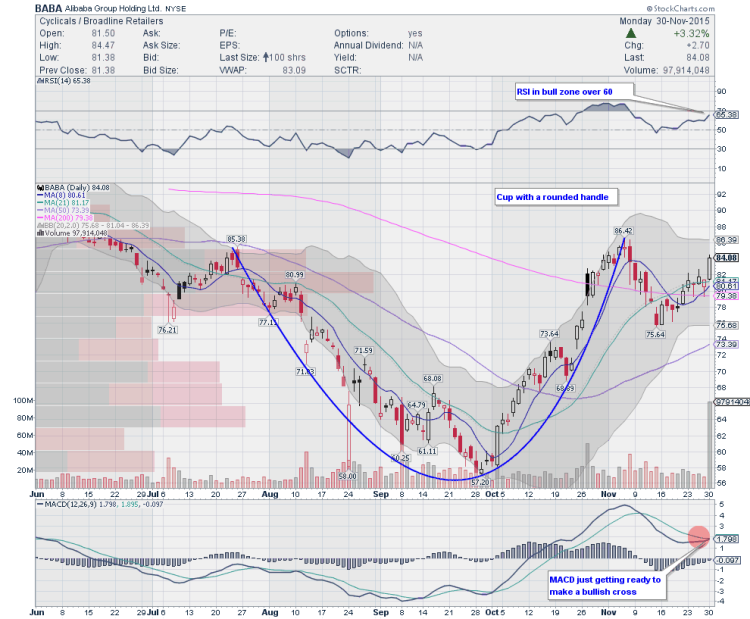The width and height of the screenshot is (750, 619).
Task: Click the 80.99 price label
Action: pos(294,275)
